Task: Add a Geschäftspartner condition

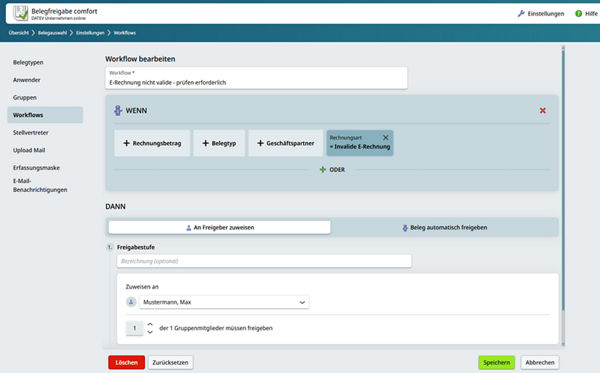Action: (x=286, y=143)
